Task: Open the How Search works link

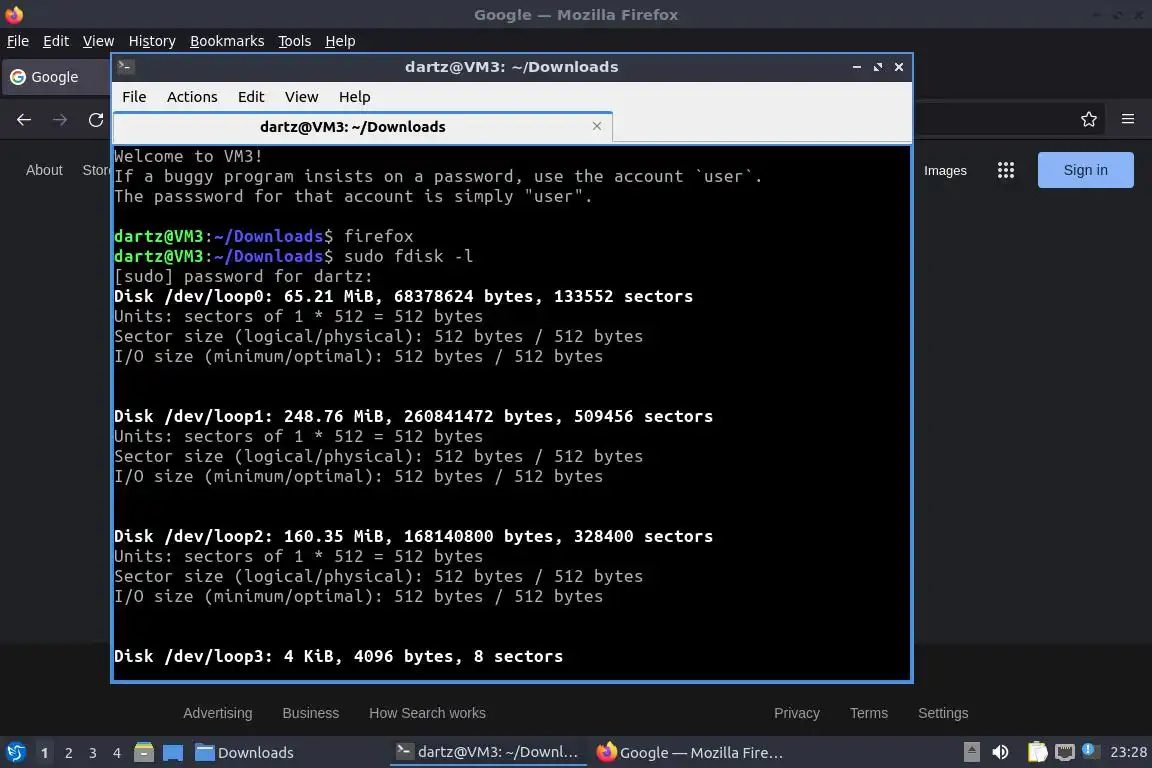Action: pos(427,713)
